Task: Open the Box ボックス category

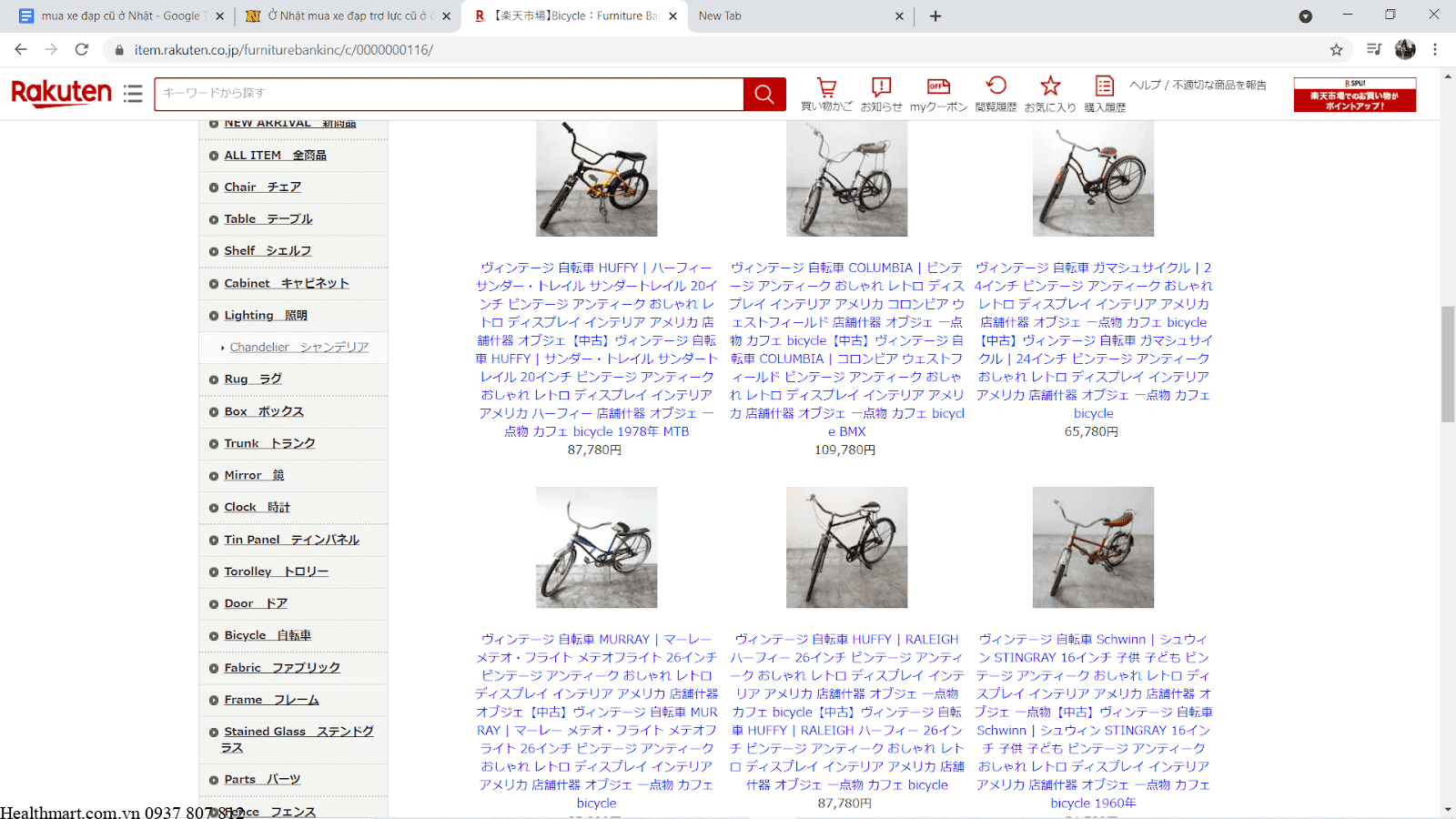Action: point(264,412)
